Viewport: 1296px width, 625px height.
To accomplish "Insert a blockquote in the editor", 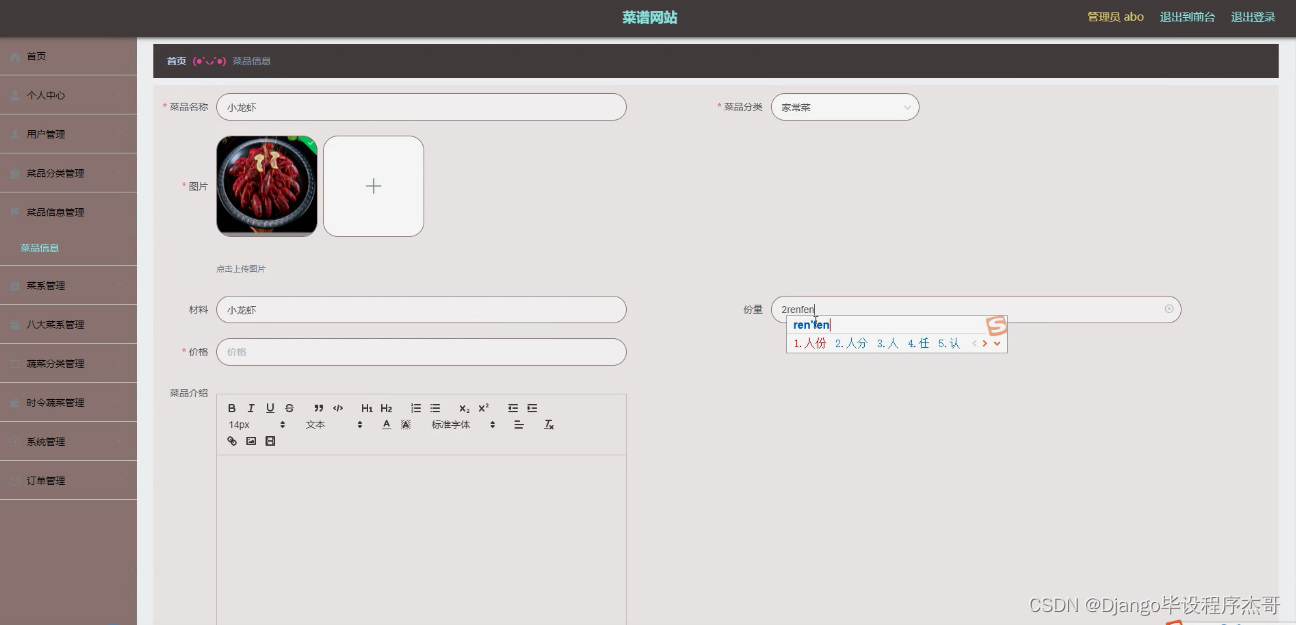I will (319, 408).
